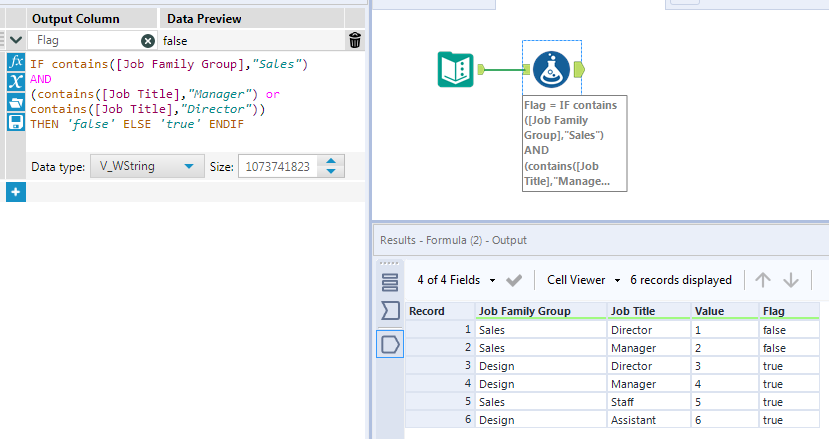Select the Director cell in record 1

[649, 330]
